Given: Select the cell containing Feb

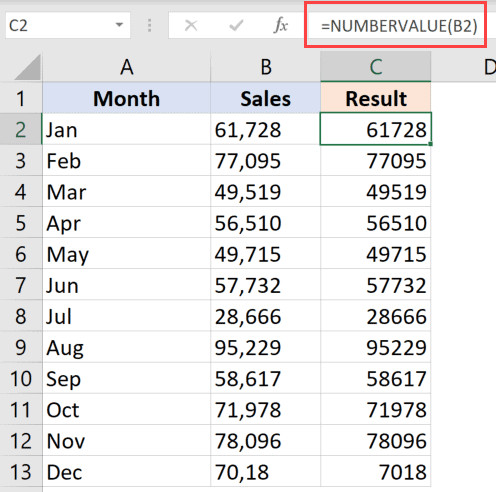Looking at the screenshot, I should point(127,161).
